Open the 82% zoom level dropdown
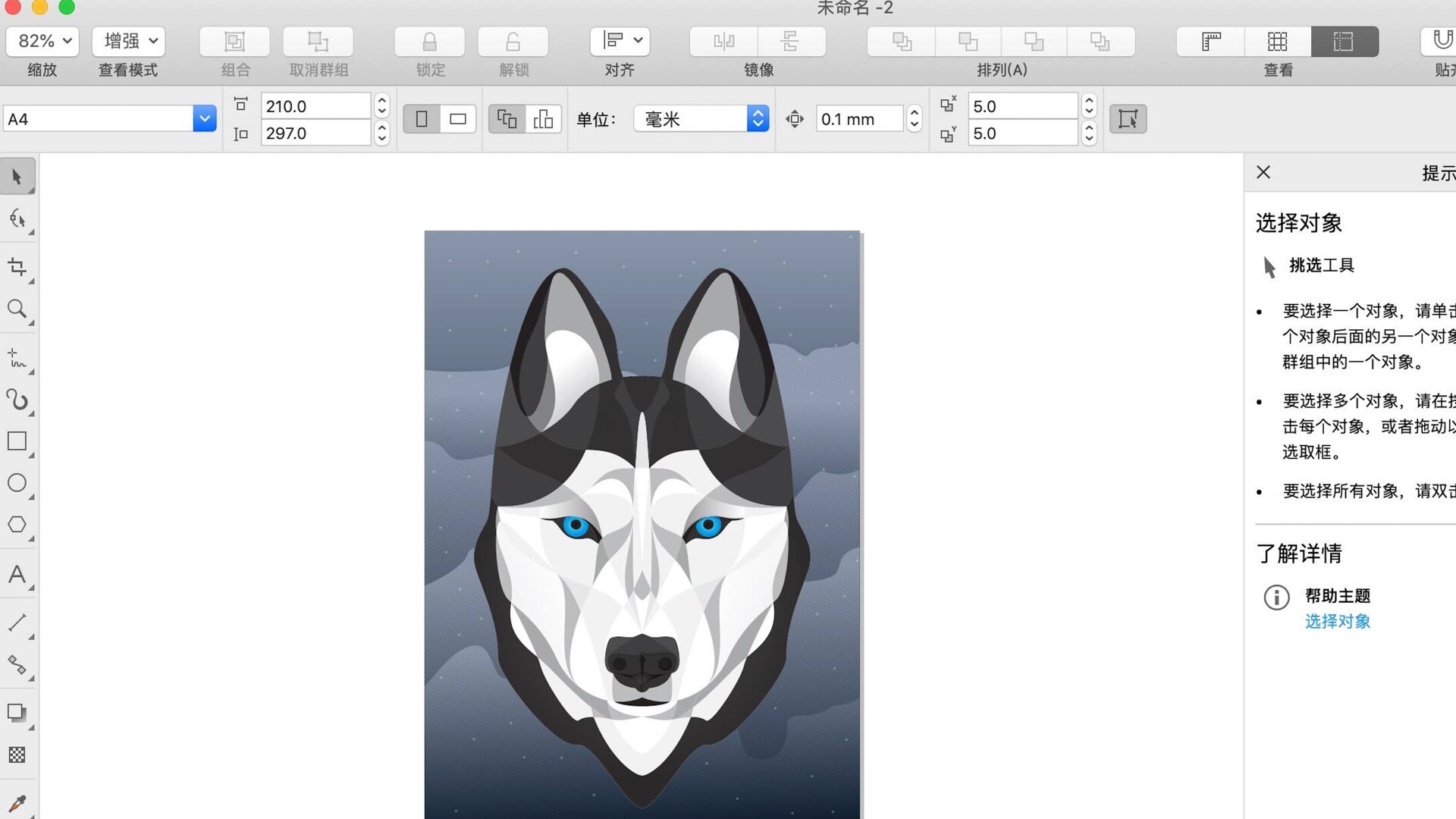 tap(43, 41)
